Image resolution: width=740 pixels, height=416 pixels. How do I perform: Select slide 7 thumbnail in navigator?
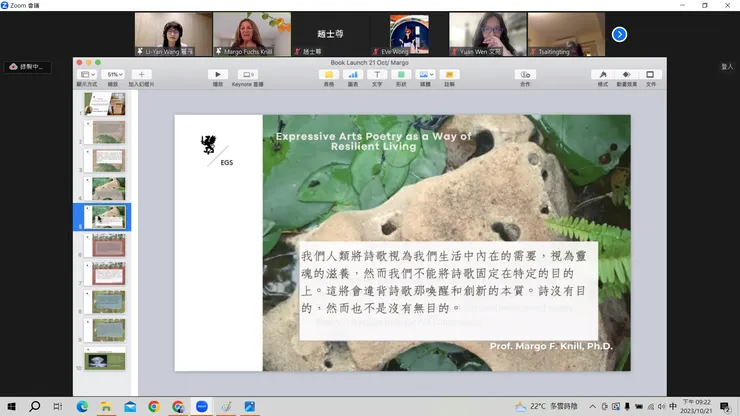tap(105, 274)
